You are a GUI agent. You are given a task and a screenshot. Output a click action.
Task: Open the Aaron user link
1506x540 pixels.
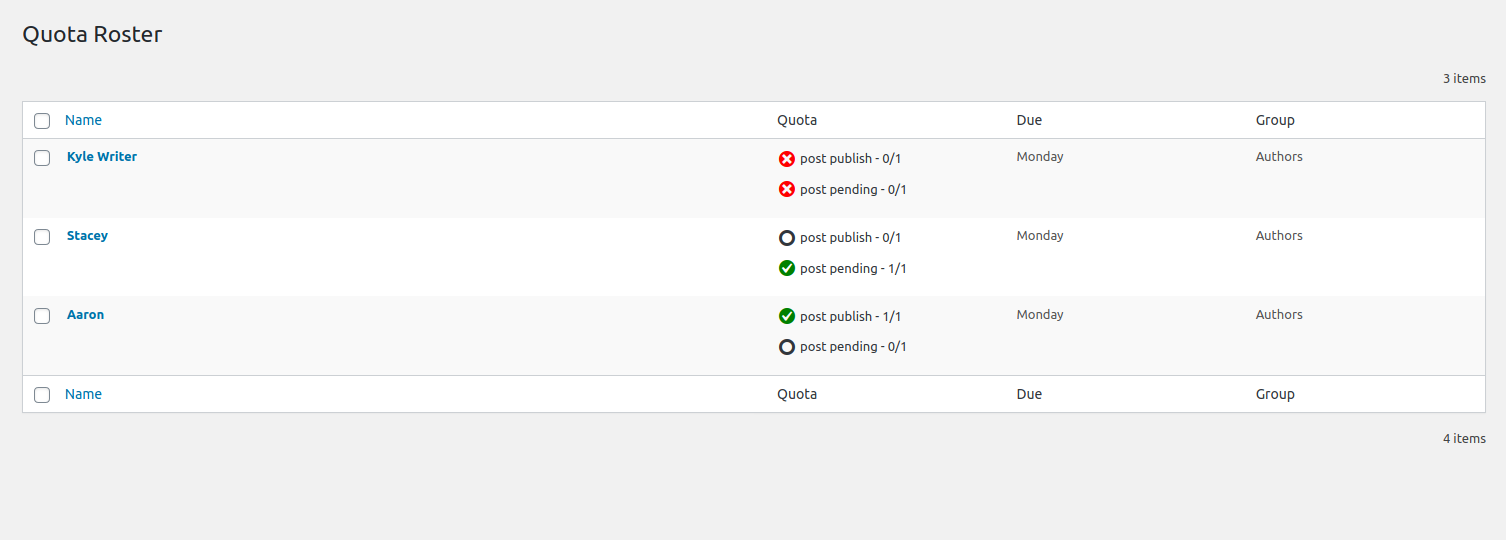[85, 315]
